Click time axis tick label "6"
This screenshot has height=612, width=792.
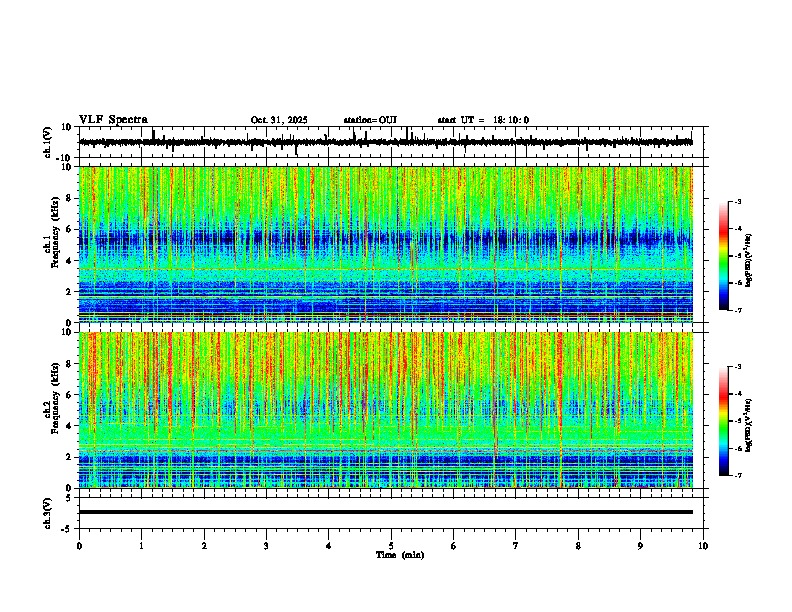pos(454,546)
